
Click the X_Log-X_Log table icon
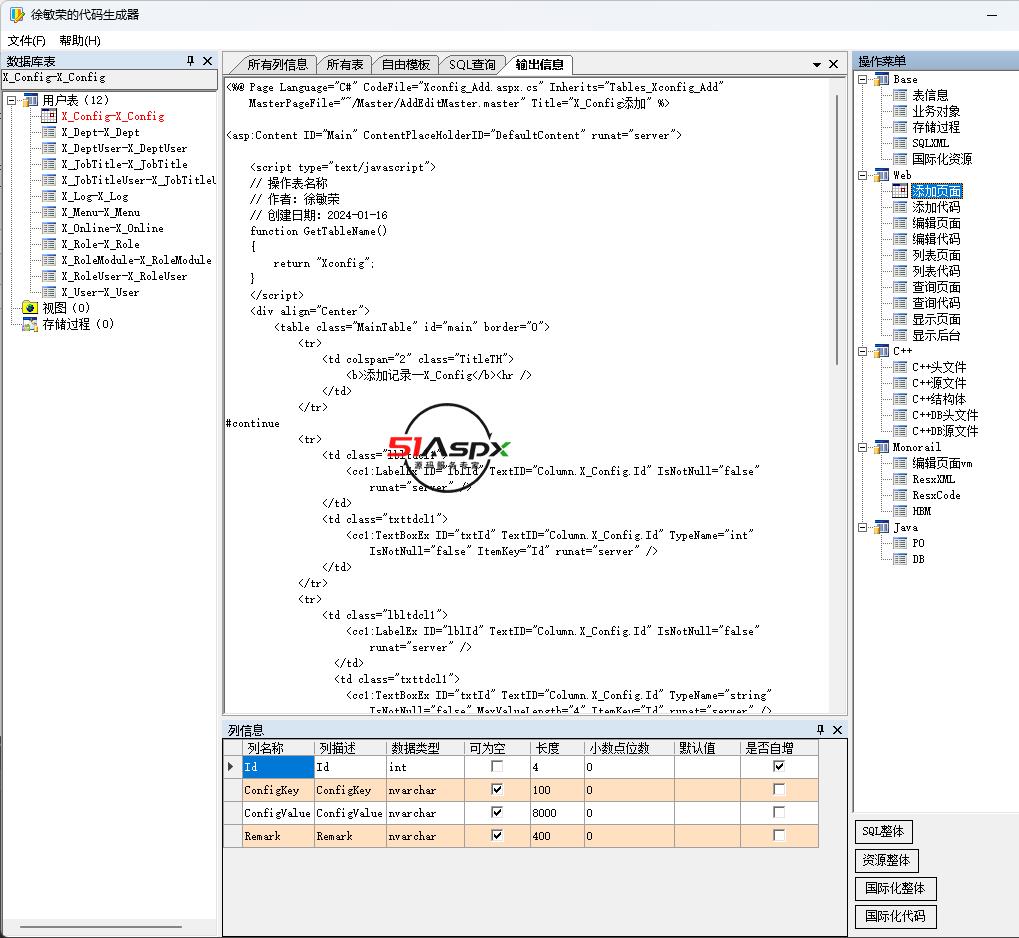49,196
